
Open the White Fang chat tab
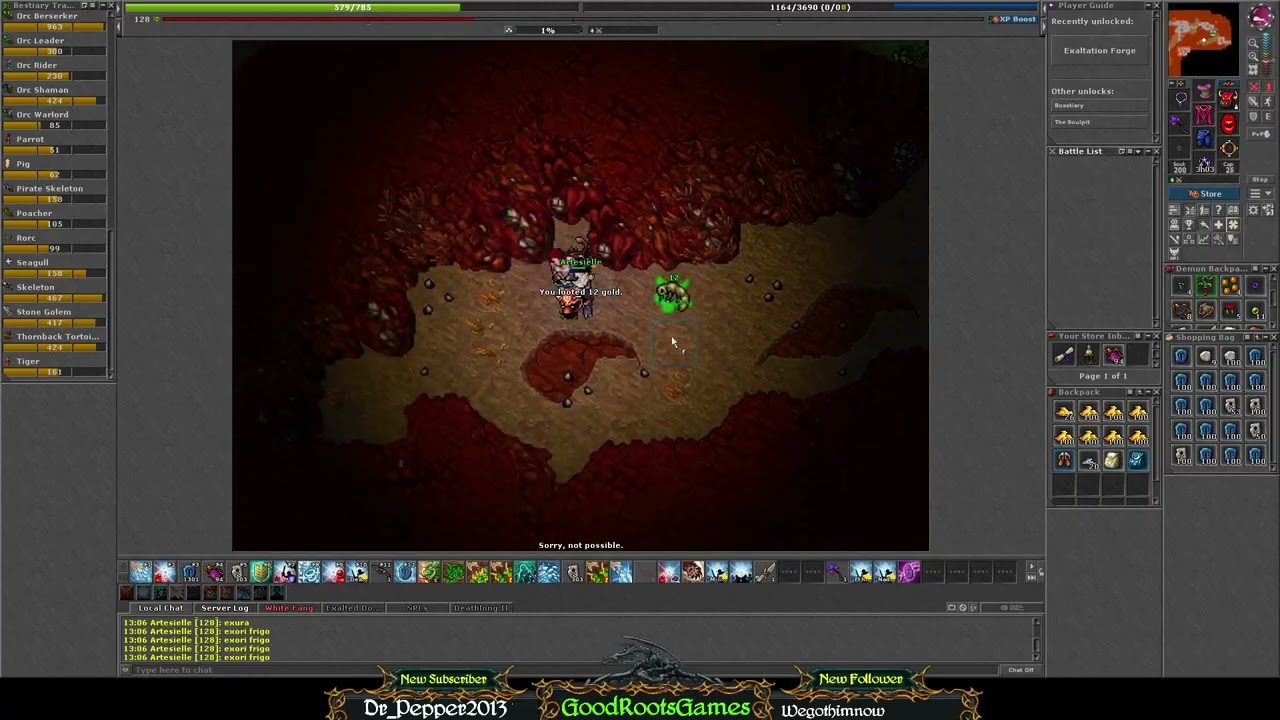[x=289, y=608]
